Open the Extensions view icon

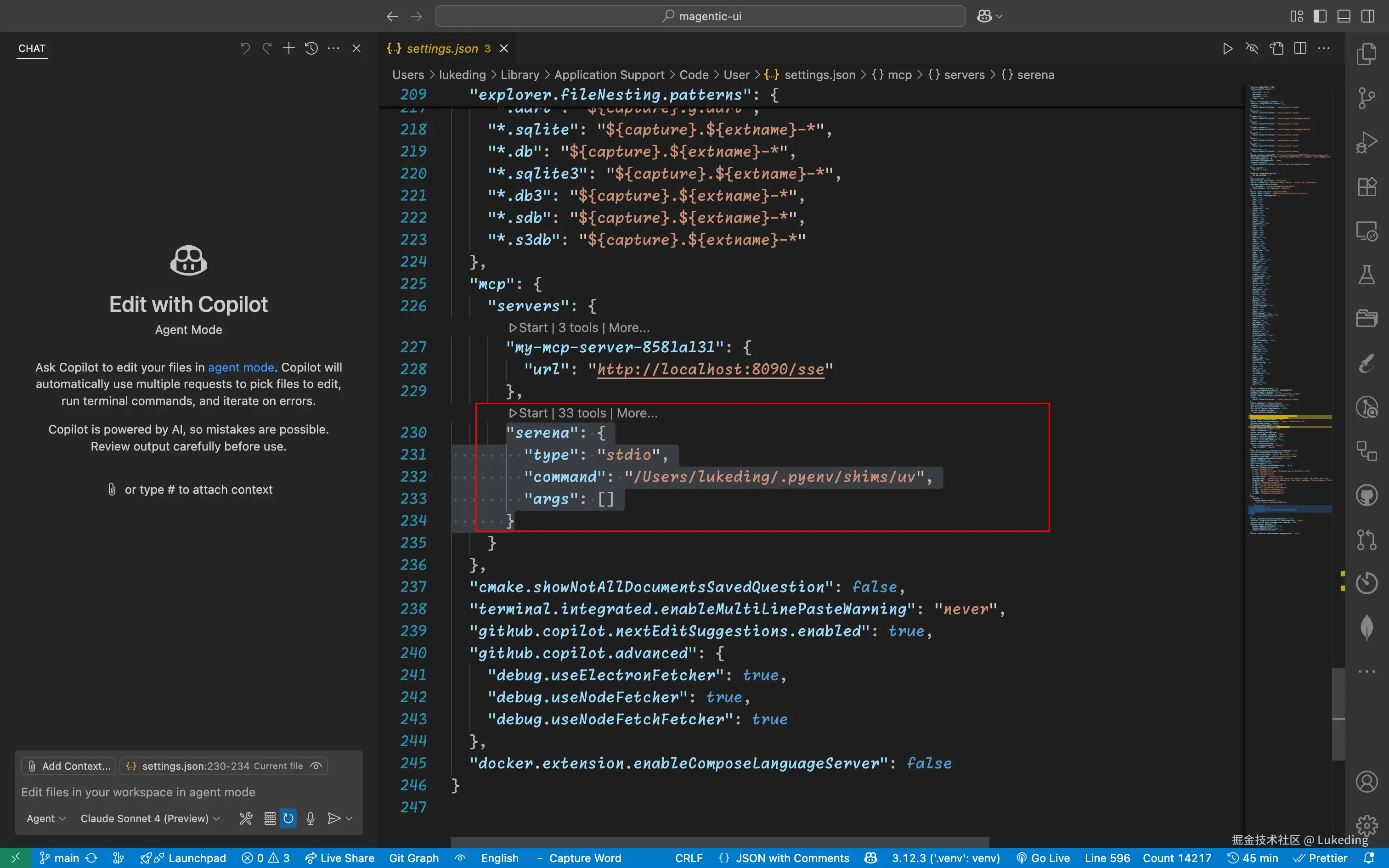tap(1366, 186)
